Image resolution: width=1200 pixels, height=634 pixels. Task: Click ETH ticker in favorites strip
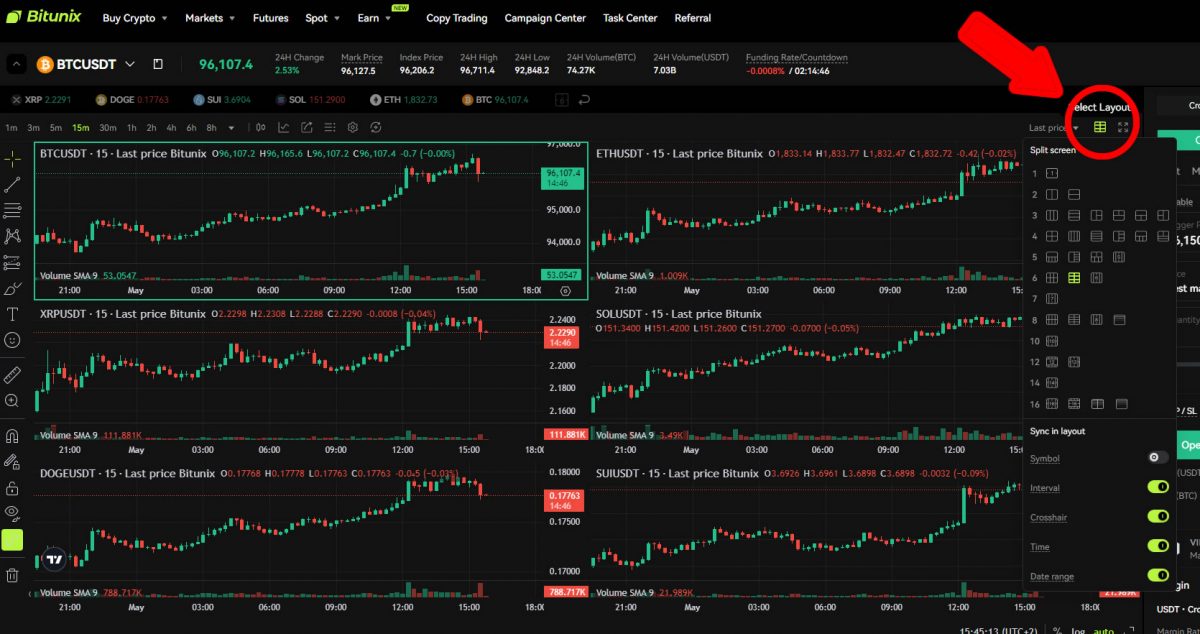click(x=404, y=100)
